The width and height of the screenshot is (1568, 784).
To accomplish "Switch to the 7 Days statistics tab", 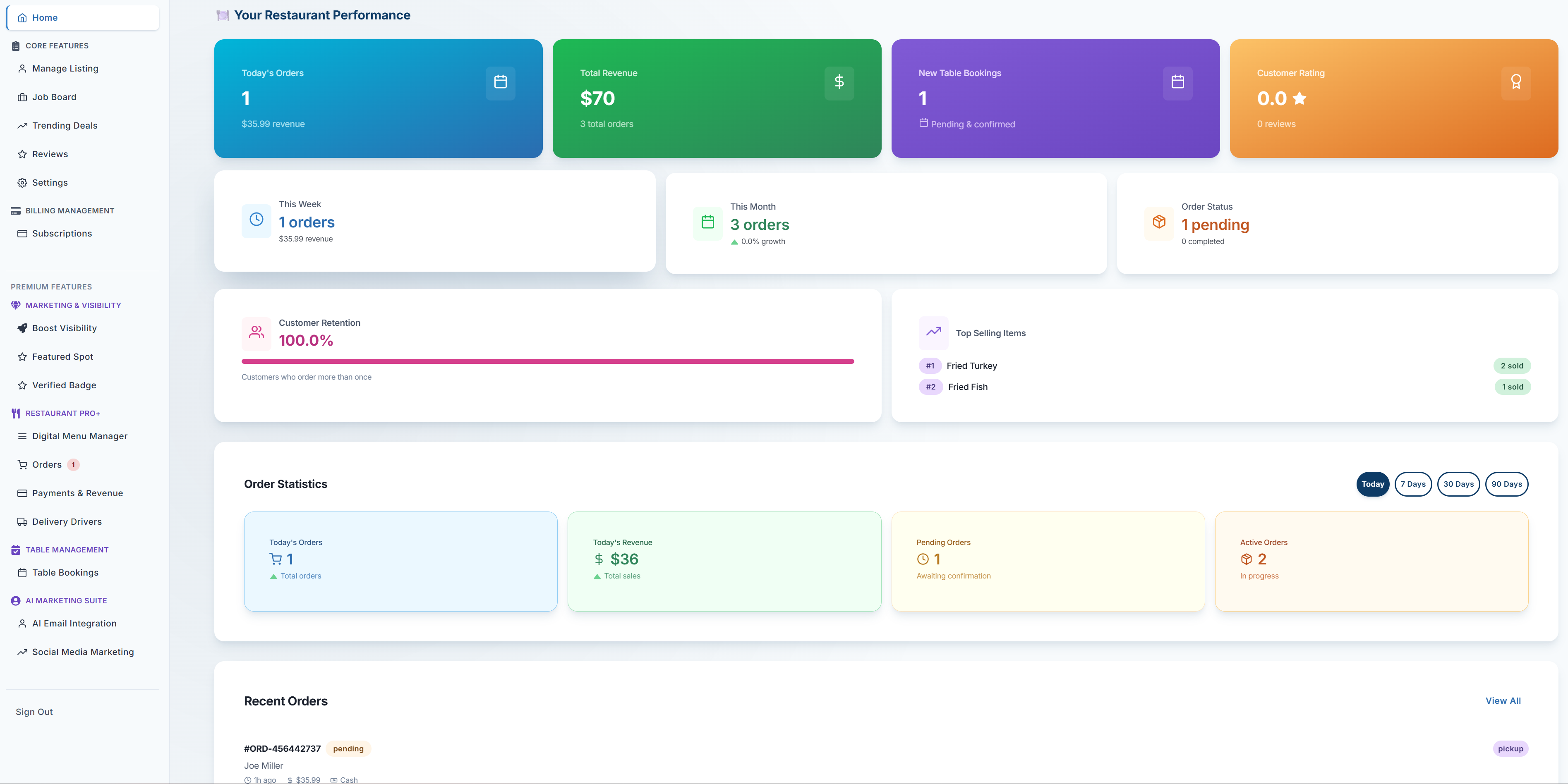I will pyautogui.click(x=1413, y=484).
